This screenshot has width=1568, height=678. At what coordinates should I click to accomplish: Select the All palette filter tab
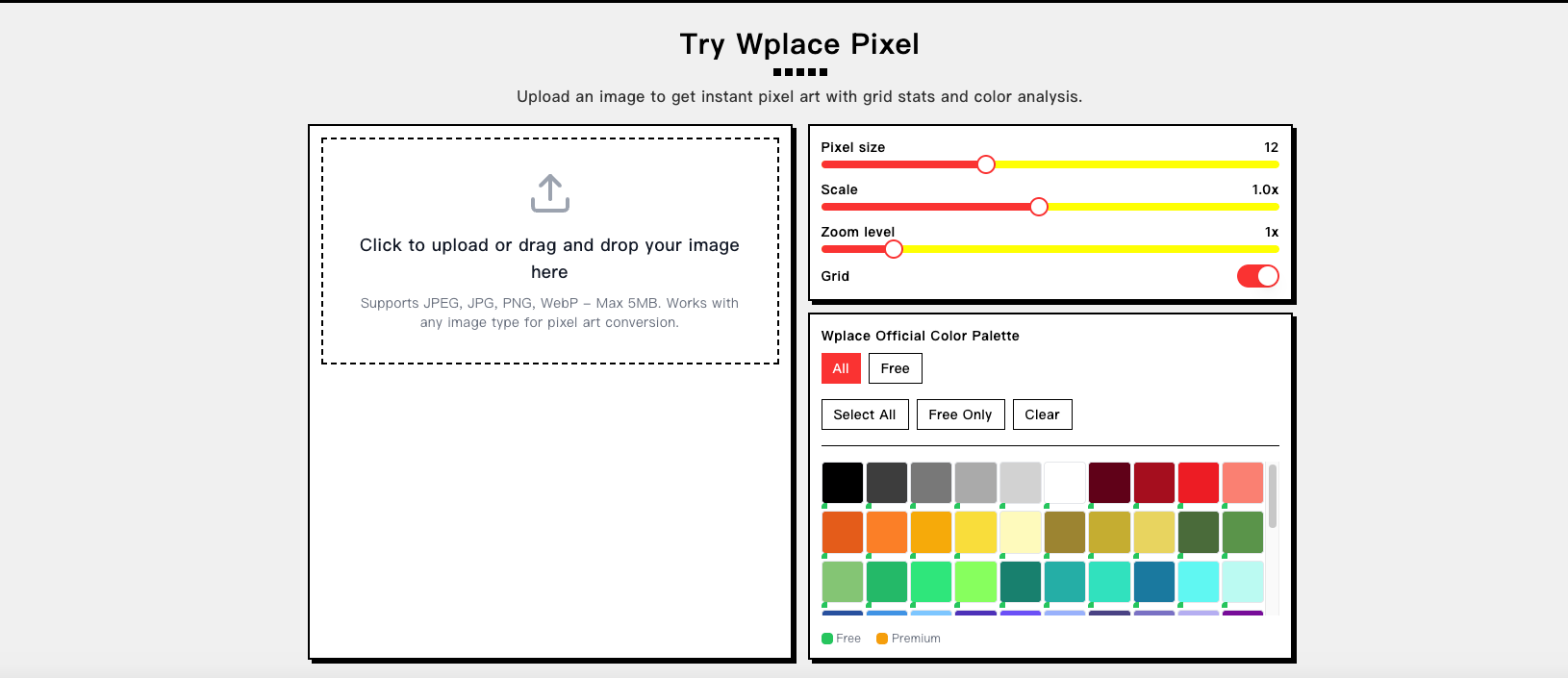point(840,368)
